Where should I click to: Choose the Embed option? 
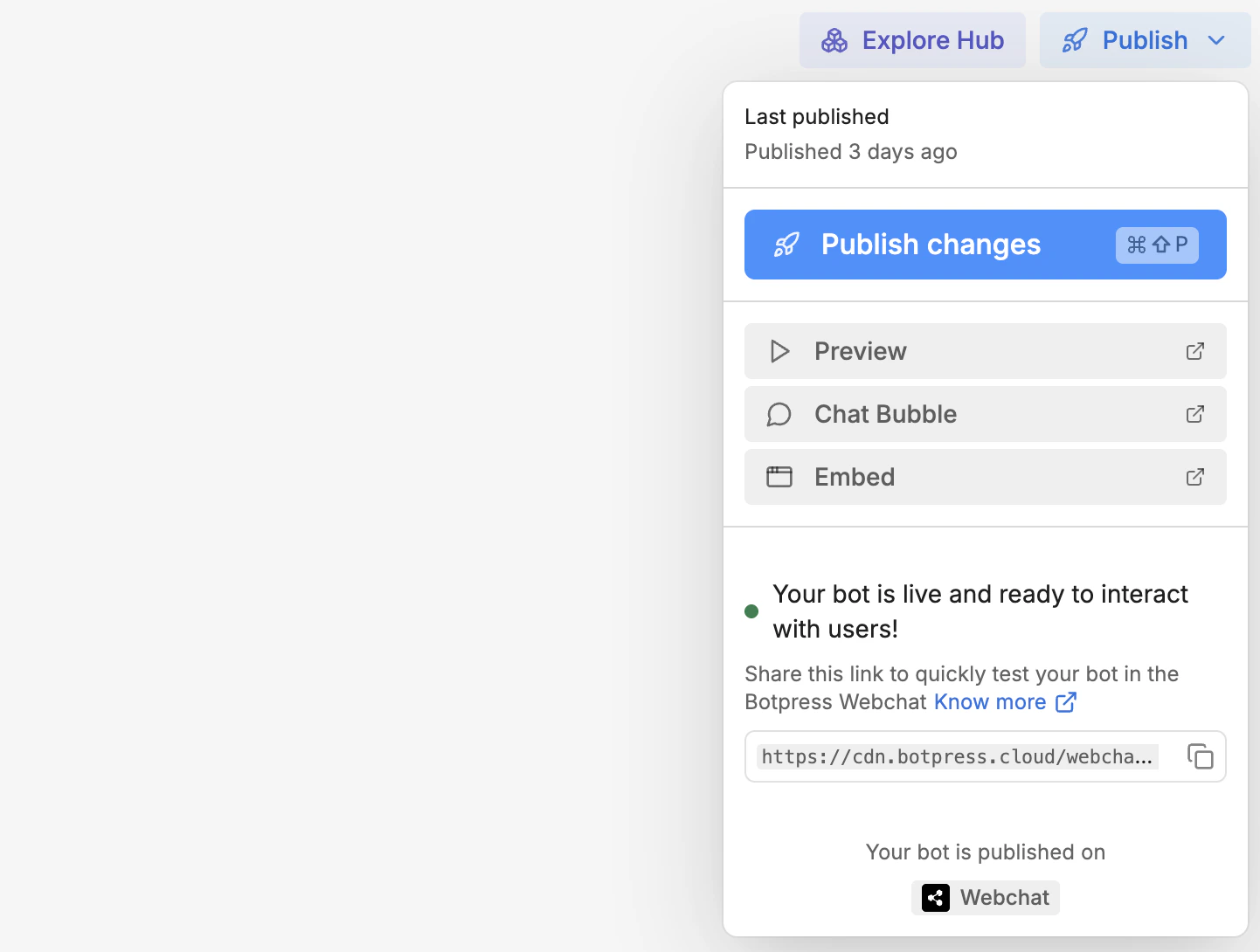pos(985,477)
